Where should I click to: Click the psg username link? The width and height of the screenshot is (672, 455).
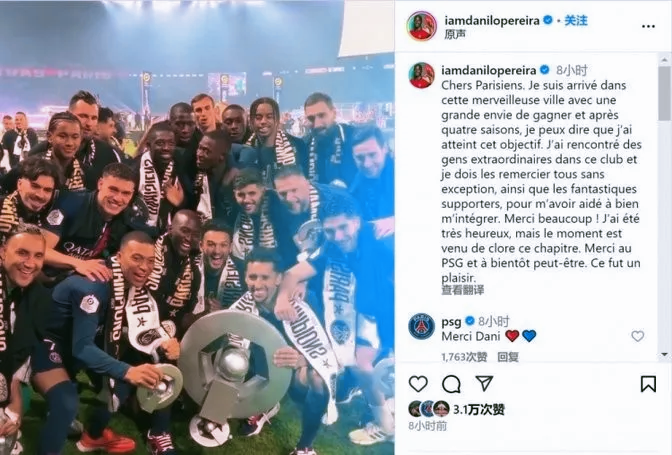[x=451, y=321]
